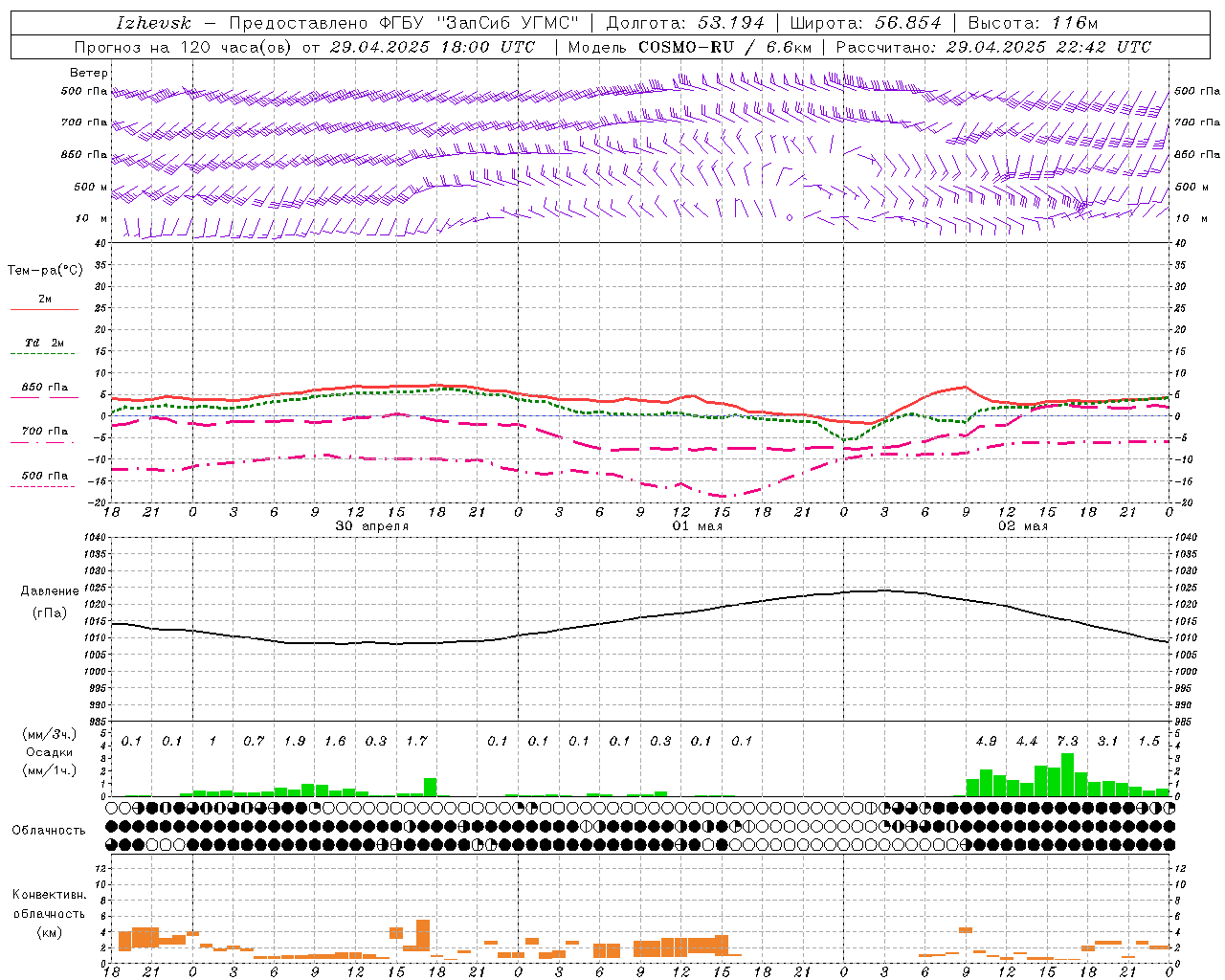The image size is (1225, 980).
Task: Click the Тем-ра(°C) temperature panel label
Action: point(45,271)
